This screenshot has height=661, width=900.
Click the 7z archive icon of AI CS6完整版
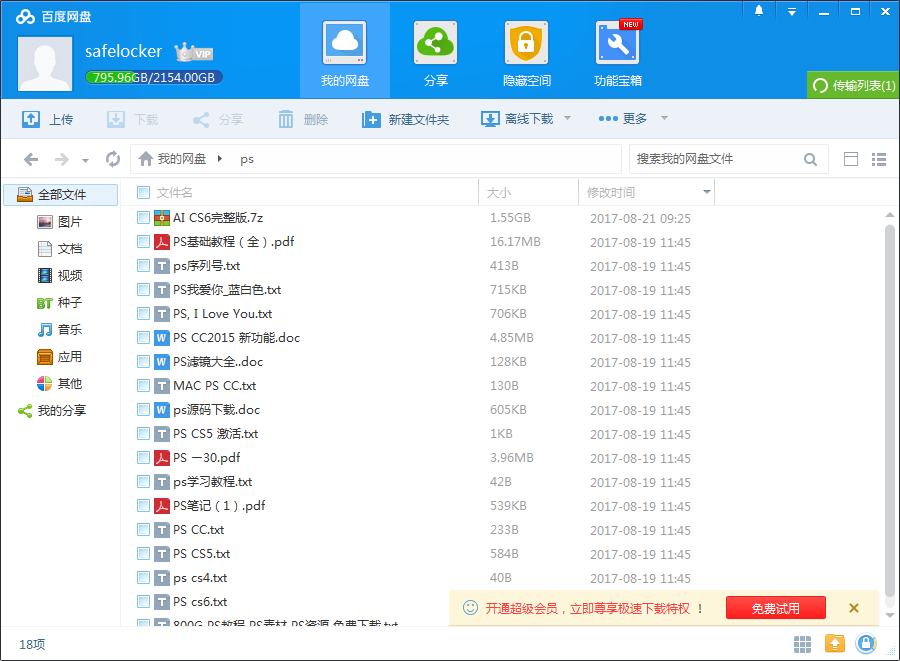[x=162, y=217]
